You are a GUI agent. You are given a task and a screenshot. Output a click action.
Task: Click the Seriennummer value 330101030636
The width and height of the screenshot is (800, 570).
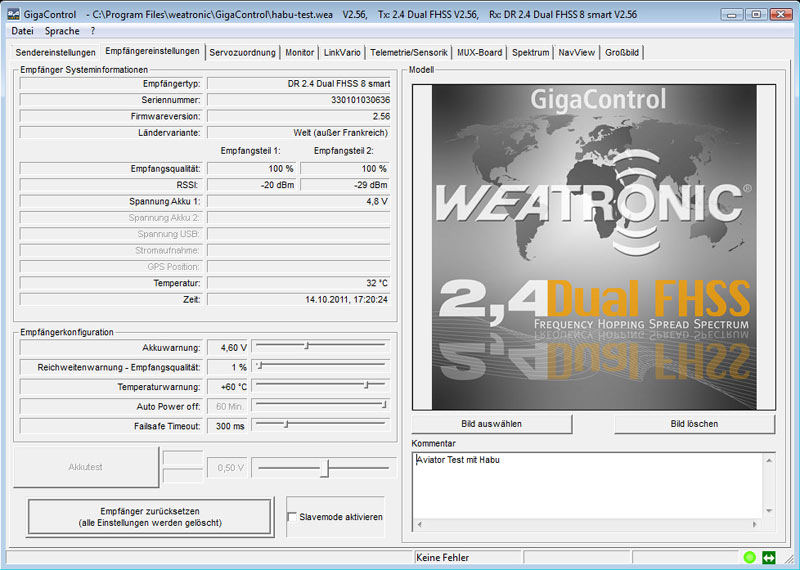click(299, 100)
